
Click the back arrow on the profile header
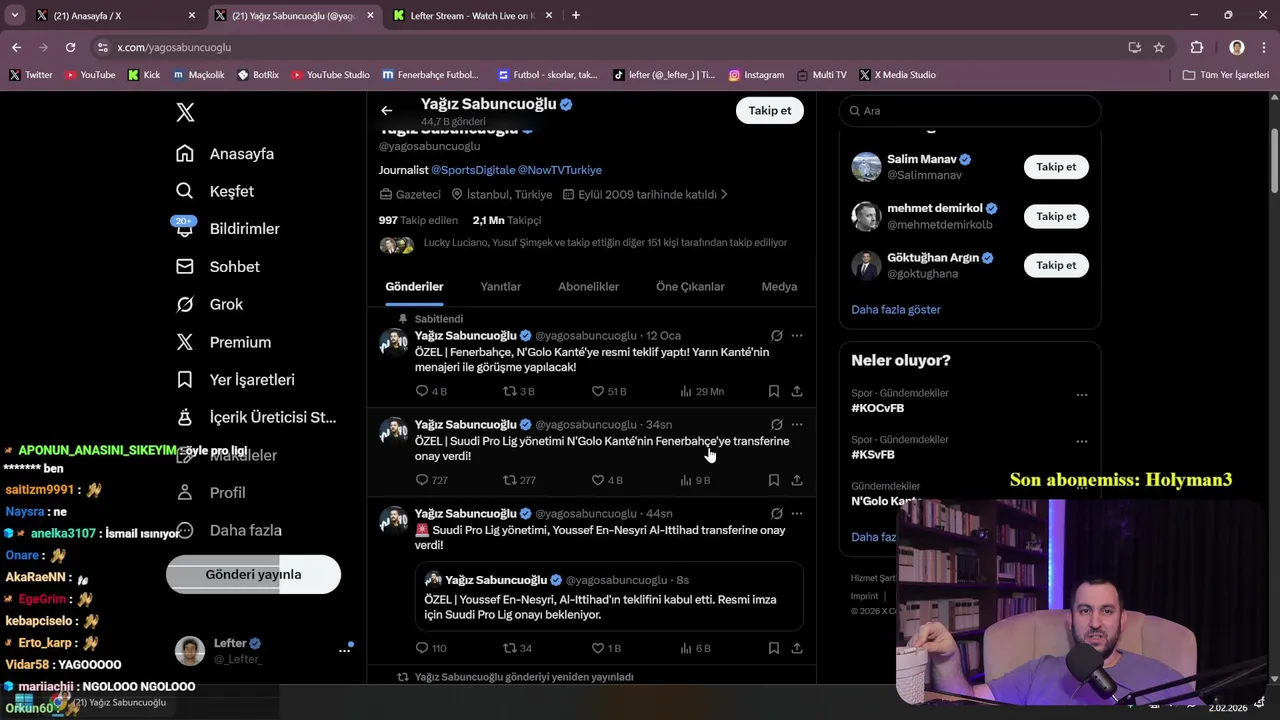(387, 111)
